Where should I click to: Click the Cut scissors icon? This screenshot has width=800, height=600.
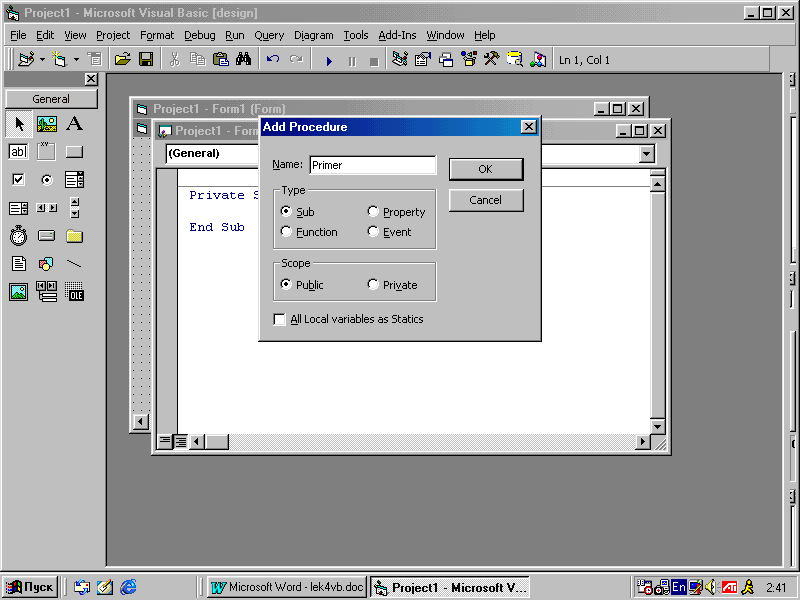pos(174,60)
